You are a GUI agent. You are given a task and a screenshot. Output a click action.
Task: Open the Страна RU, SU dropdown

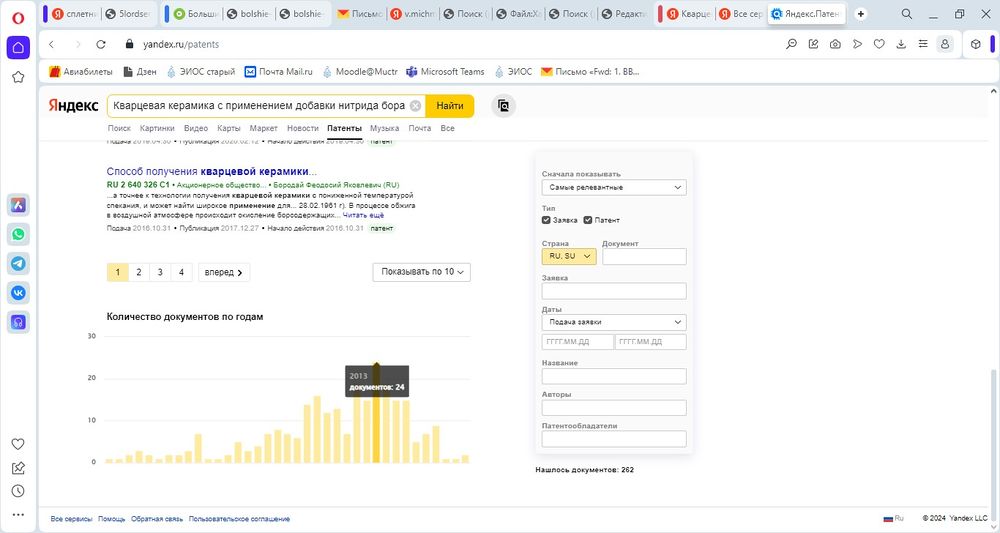[569, 256]
